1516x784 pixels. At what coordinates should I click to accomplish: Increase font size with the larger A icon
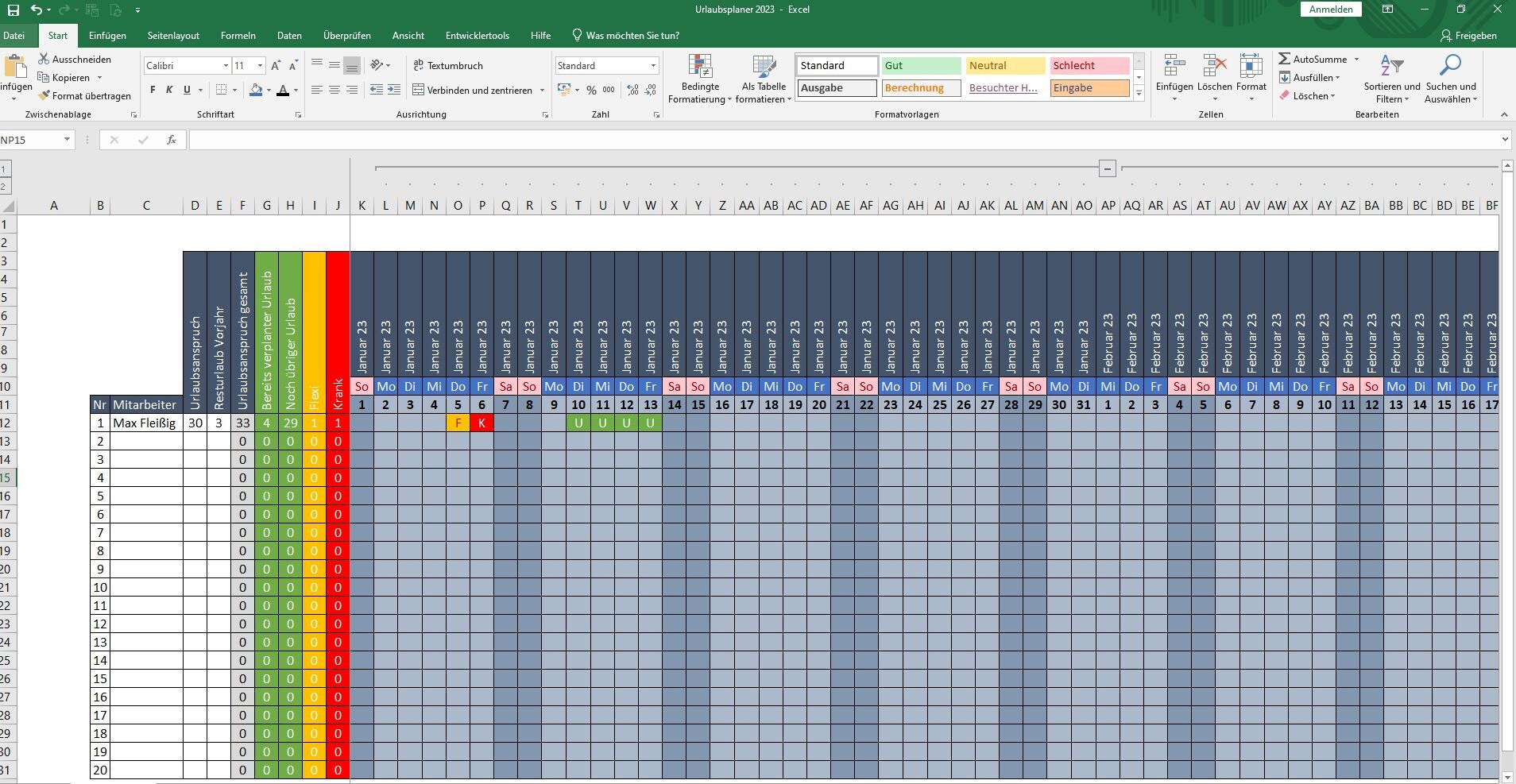[x=275, y=65]
